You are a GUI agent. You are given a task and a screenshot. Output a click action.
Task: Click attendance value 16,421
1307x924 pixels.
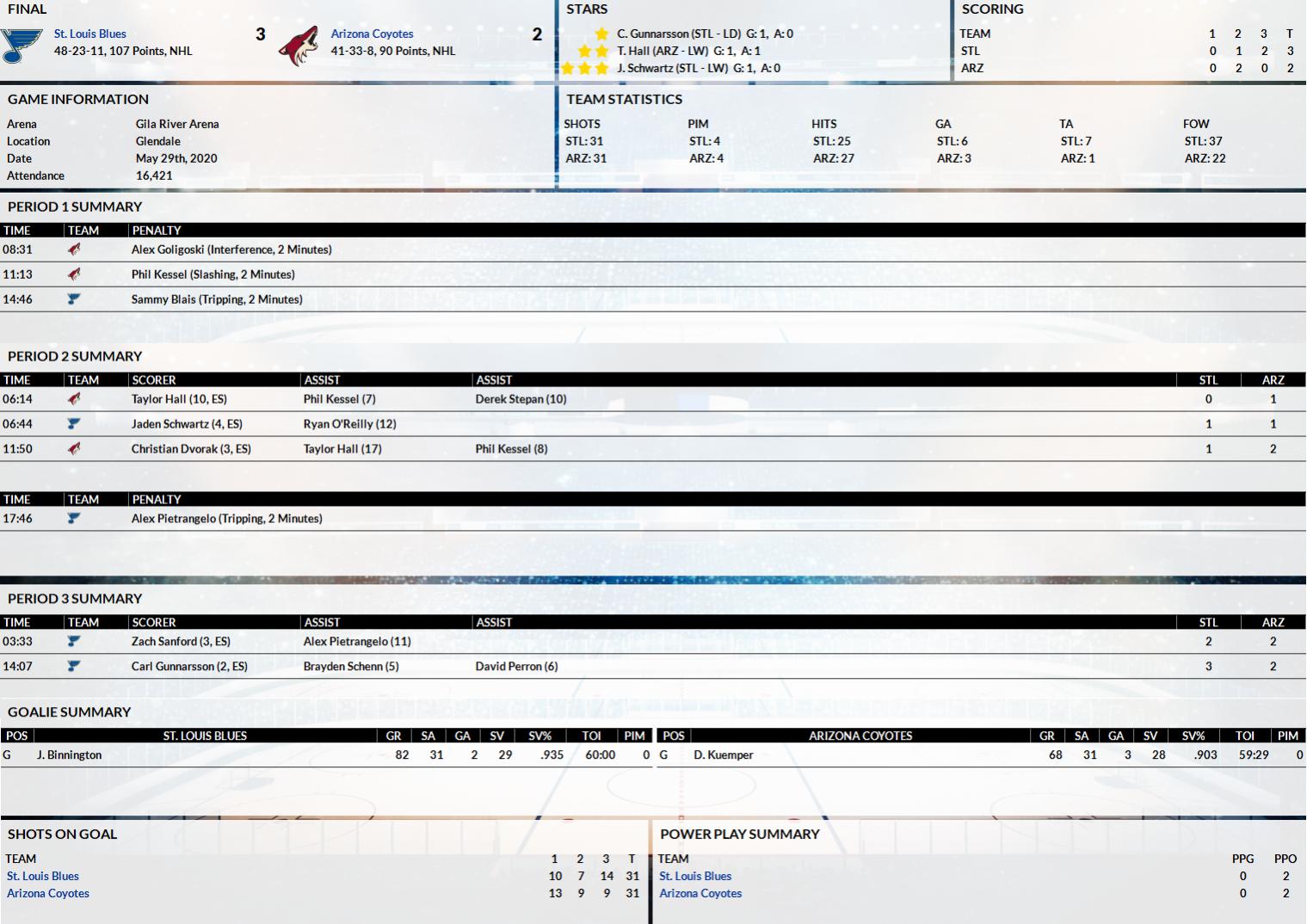click(154, 176)
